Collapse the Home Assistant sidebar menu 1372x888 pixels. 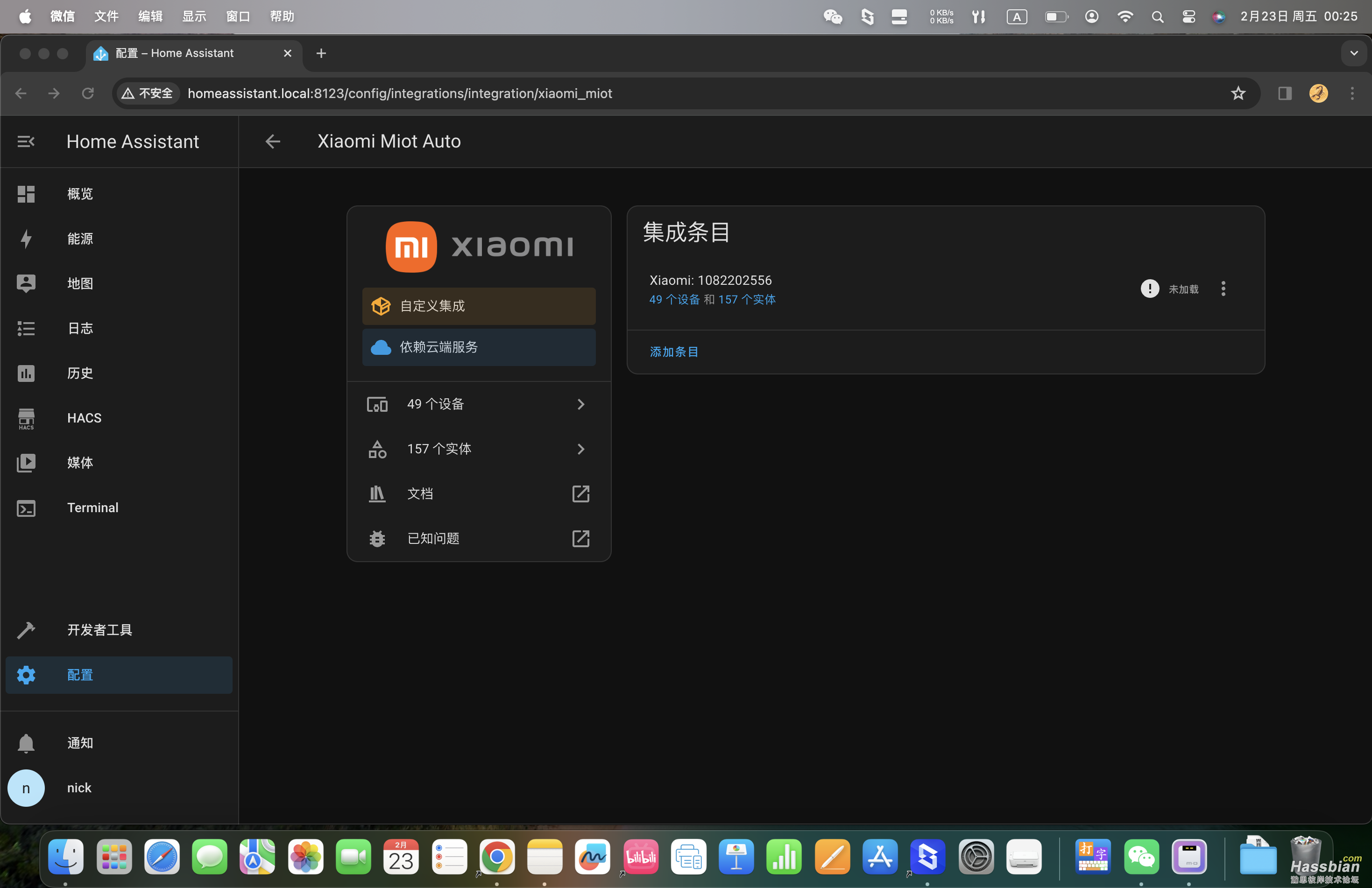26,141
